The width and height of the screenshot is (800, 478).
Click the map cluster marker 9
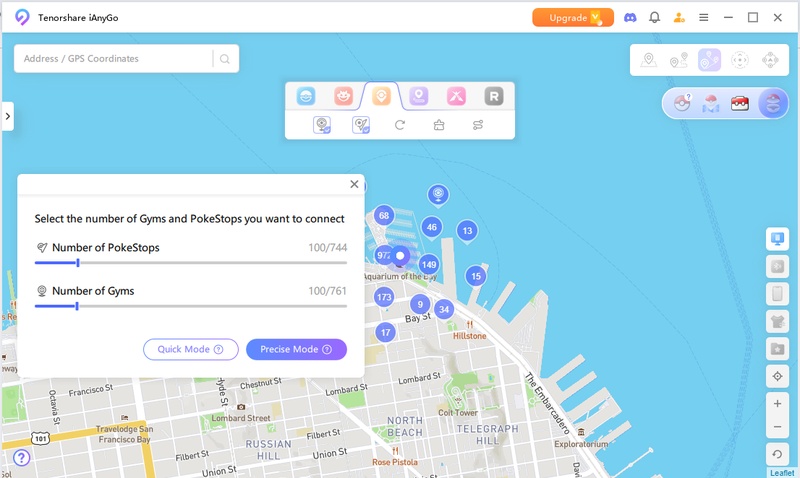(x=420, y=305)
